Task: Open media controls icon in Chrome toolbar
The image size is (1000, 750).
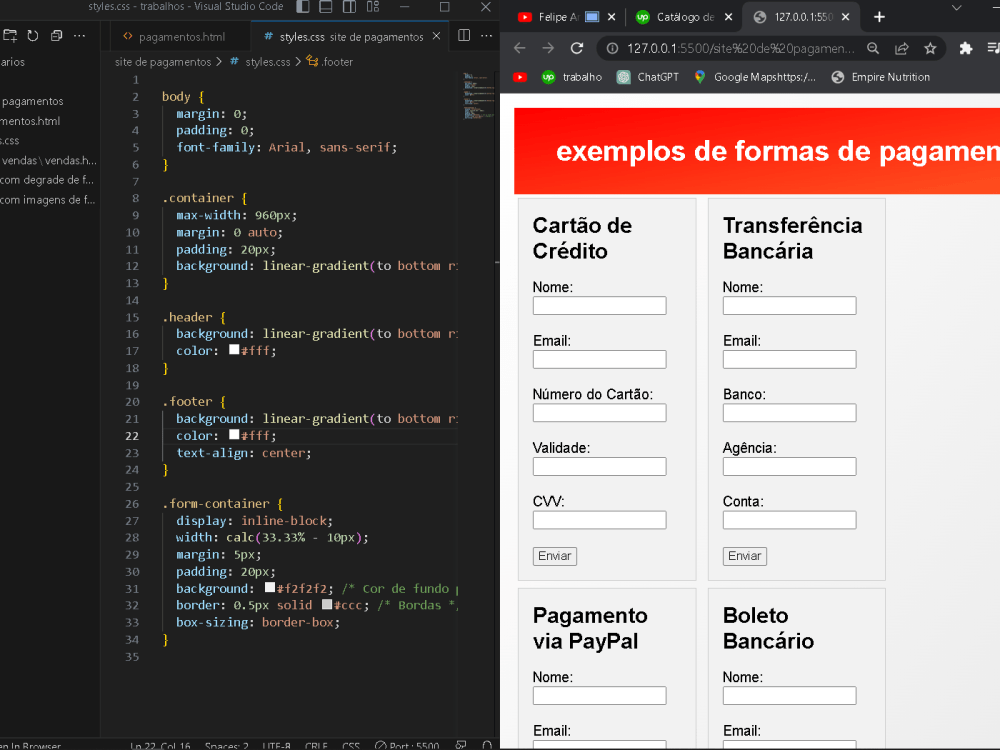Action: pyautogui.click(x=993, y=48)
